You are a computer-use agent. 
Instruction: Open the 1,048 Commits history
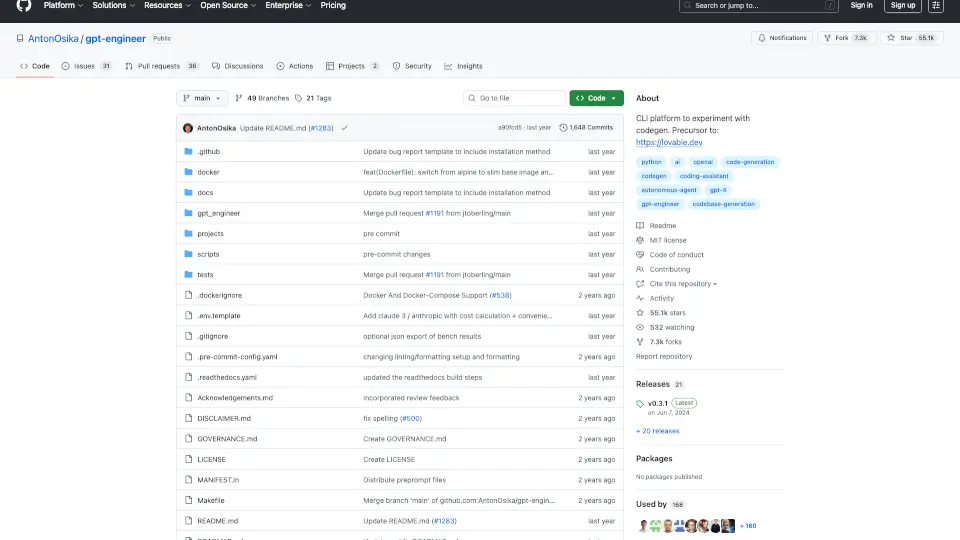point(586,128)
